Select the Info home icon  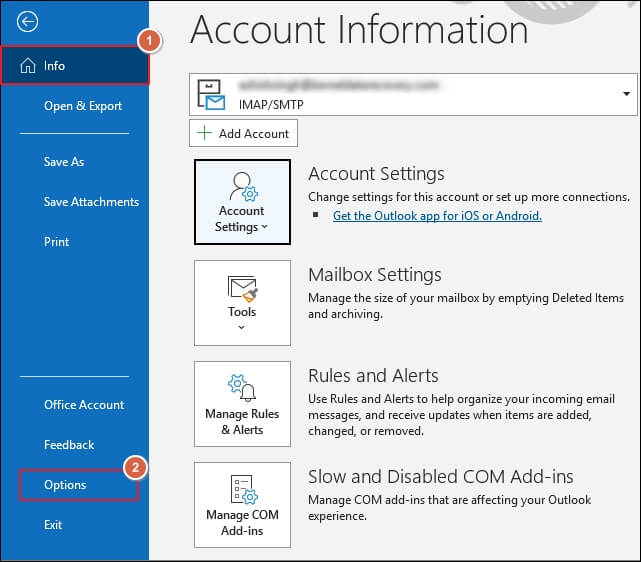click(28, 65)
